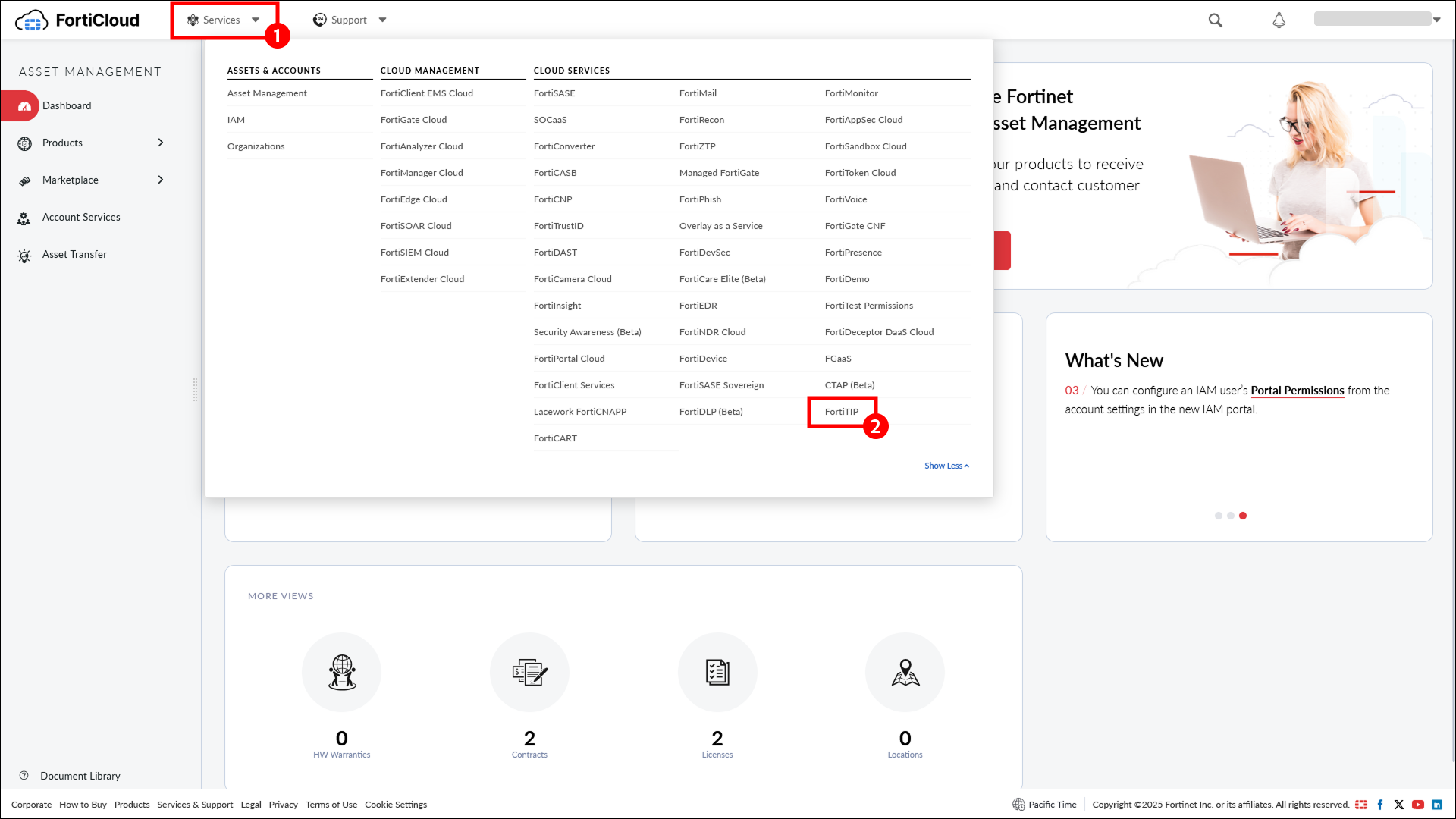Click the Licenses checklist icon
The width and height of the screenshot is (1456, 819).
[x=717, y=672]
